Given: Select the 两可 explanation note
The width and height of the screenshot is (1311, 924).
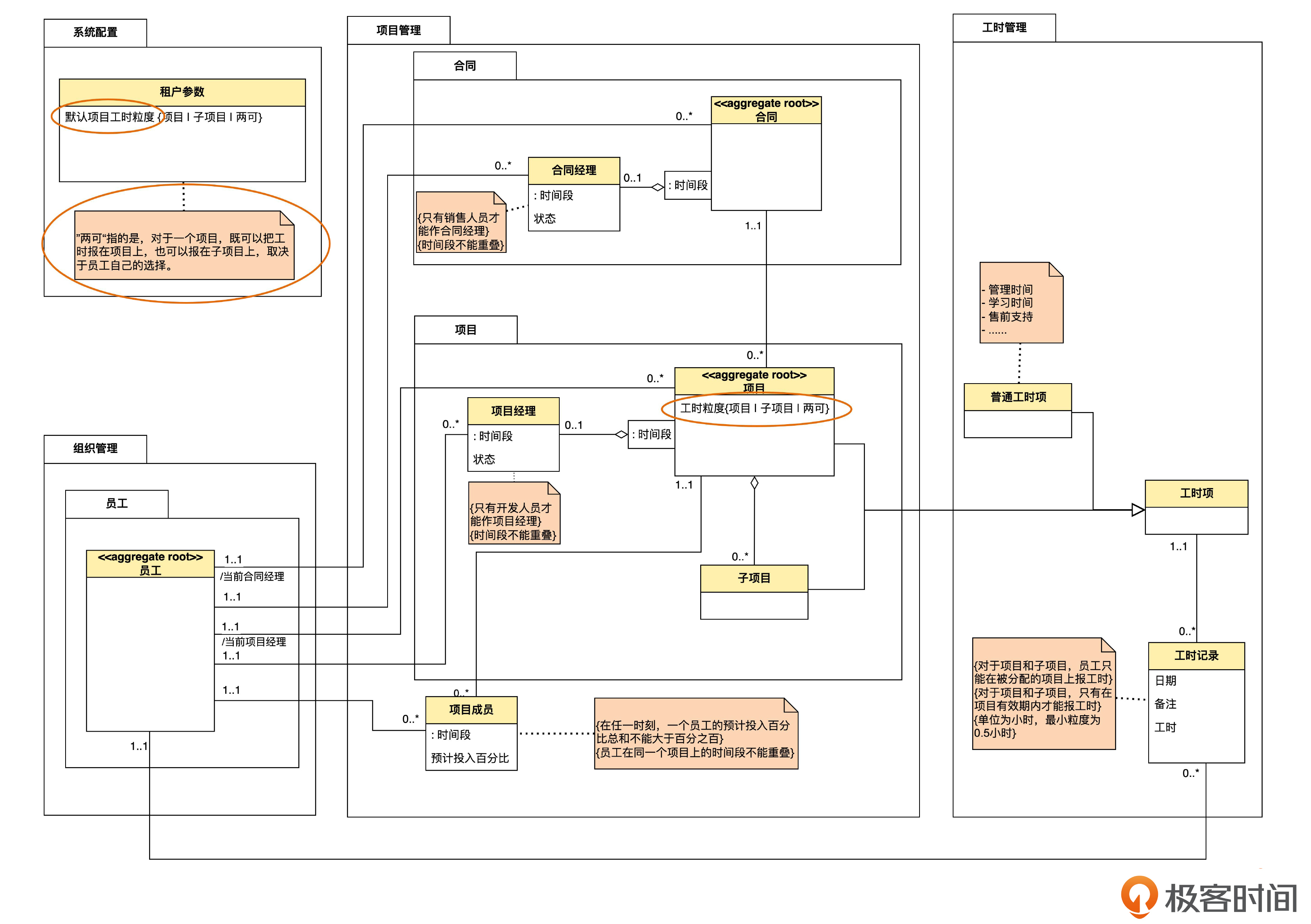Looking at the screenshot, I should (x=184, y=246).
